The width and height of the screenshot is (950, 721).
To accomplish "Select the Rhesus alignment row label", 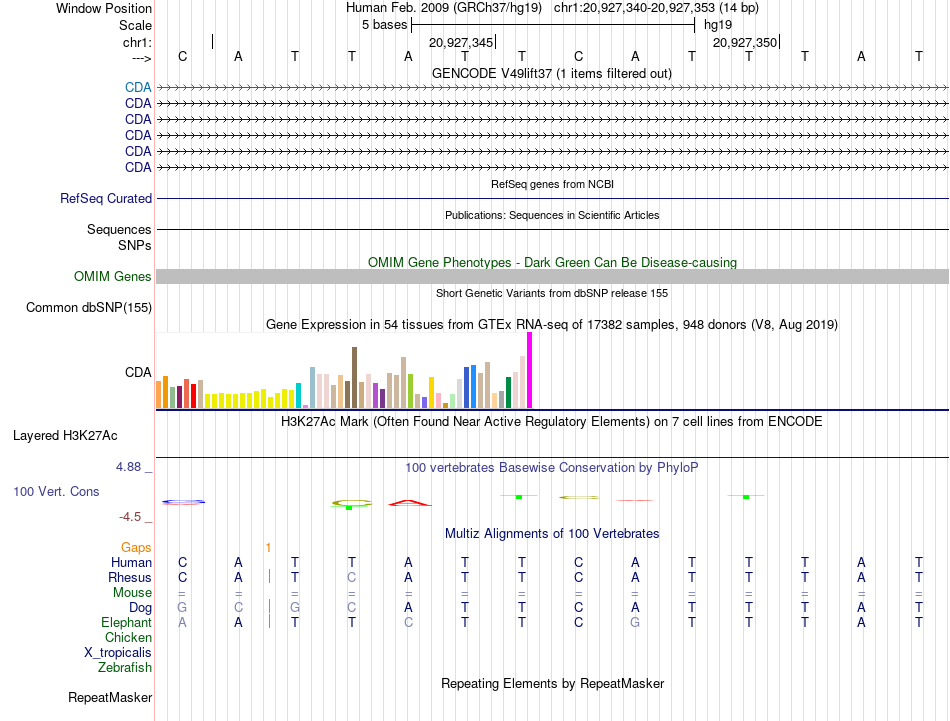I will click(x=130, y=578).
